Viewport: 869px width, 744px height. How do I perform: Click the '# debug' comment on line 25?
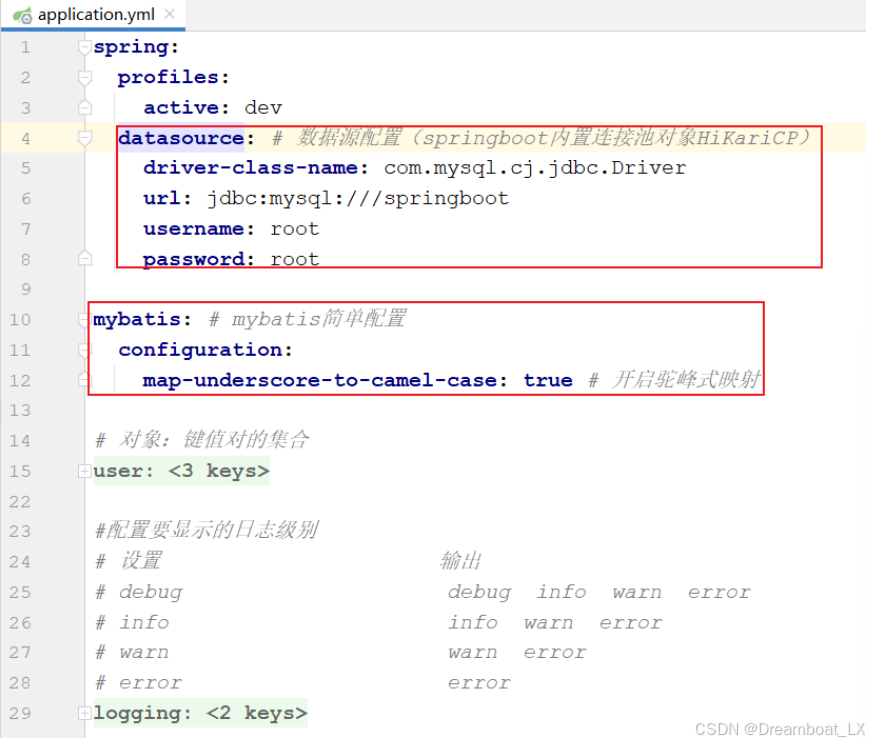pyautogui.click(x=139, y=593)
